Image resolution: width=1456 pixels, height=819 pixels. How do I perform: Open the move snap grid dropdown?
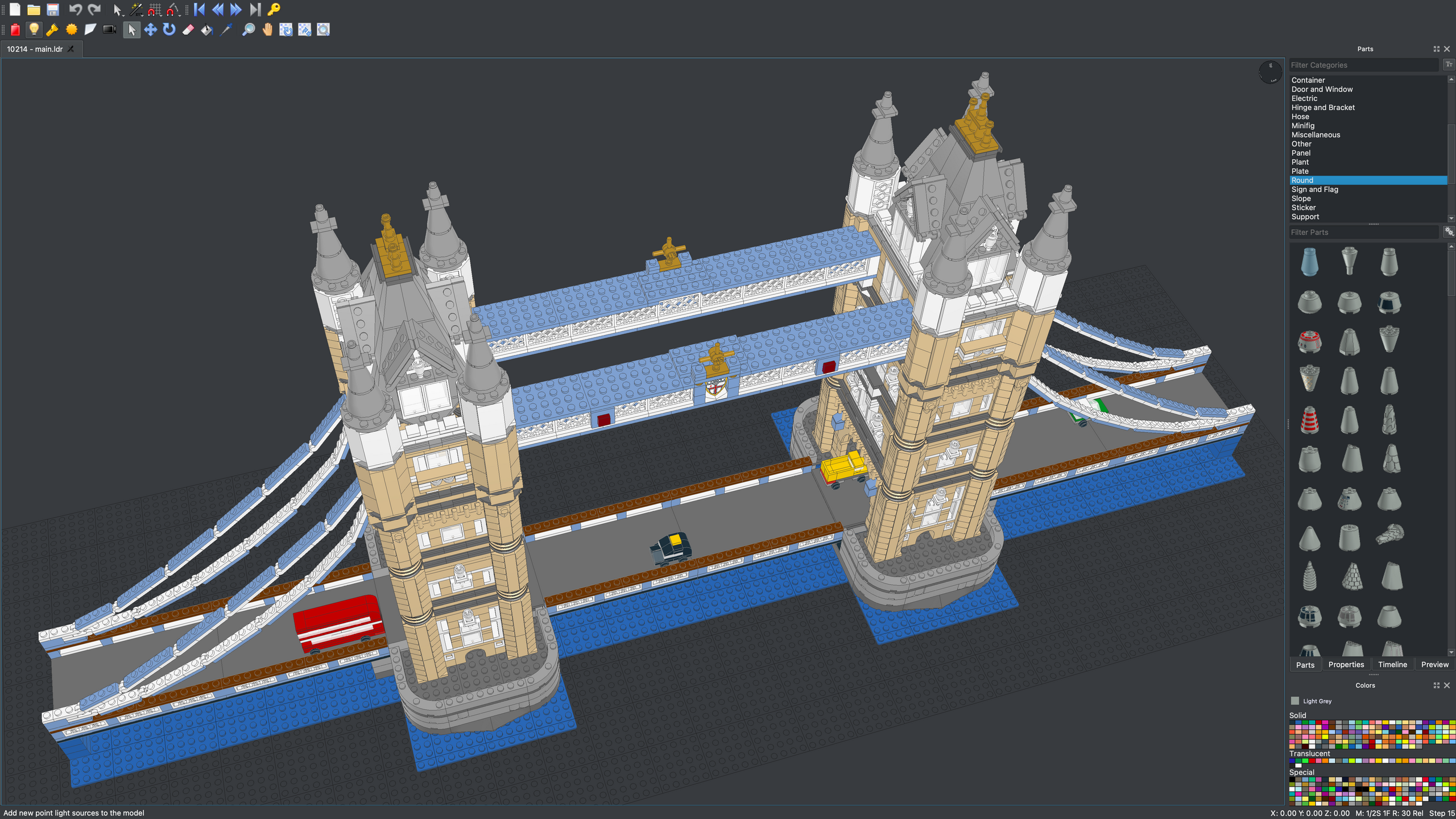[155, 9]
